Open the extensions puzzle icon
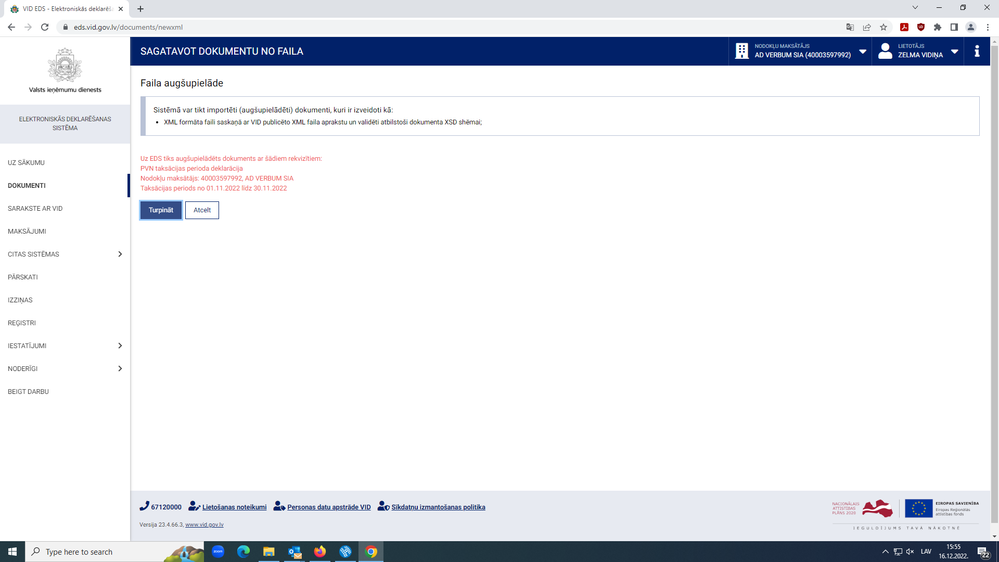Screen dimensions: 999x562 click(937, 27)
